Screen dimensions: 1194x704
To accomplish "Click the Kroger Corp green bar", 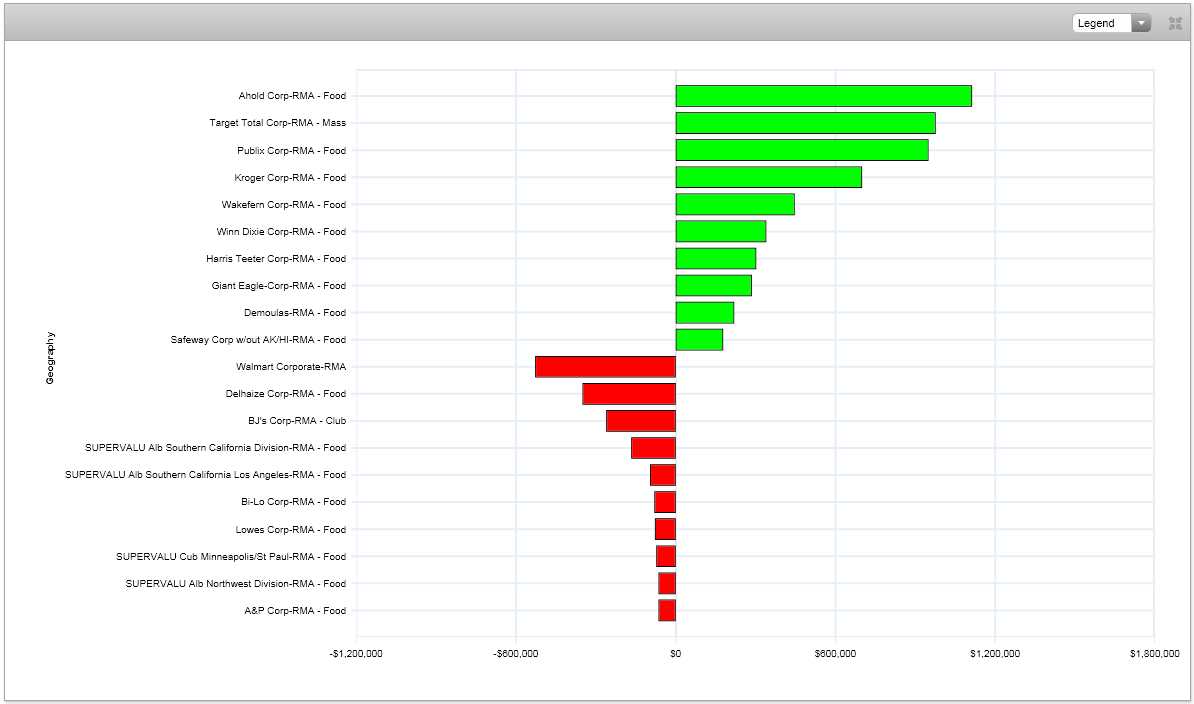I will tap(768, 177).
